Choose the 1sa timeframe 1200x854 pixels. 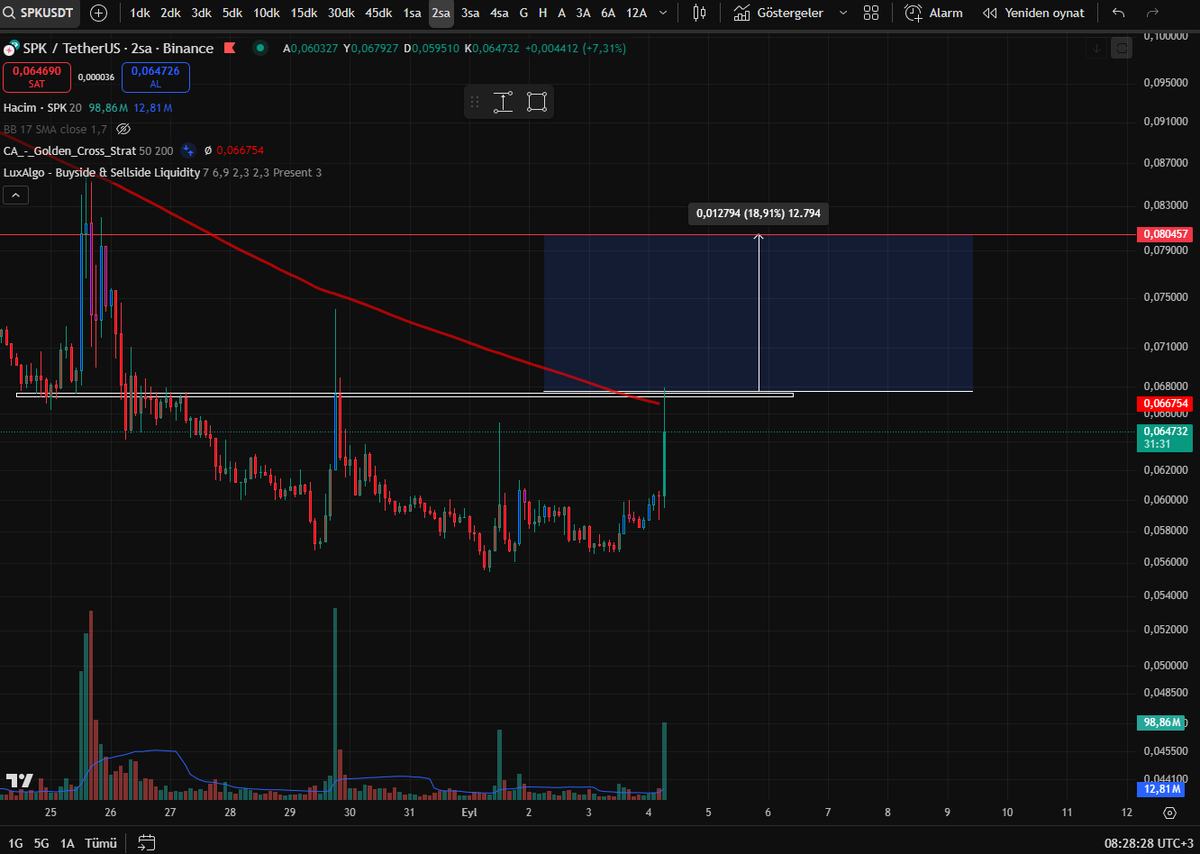pyautogui.click(x=412, y=13)
